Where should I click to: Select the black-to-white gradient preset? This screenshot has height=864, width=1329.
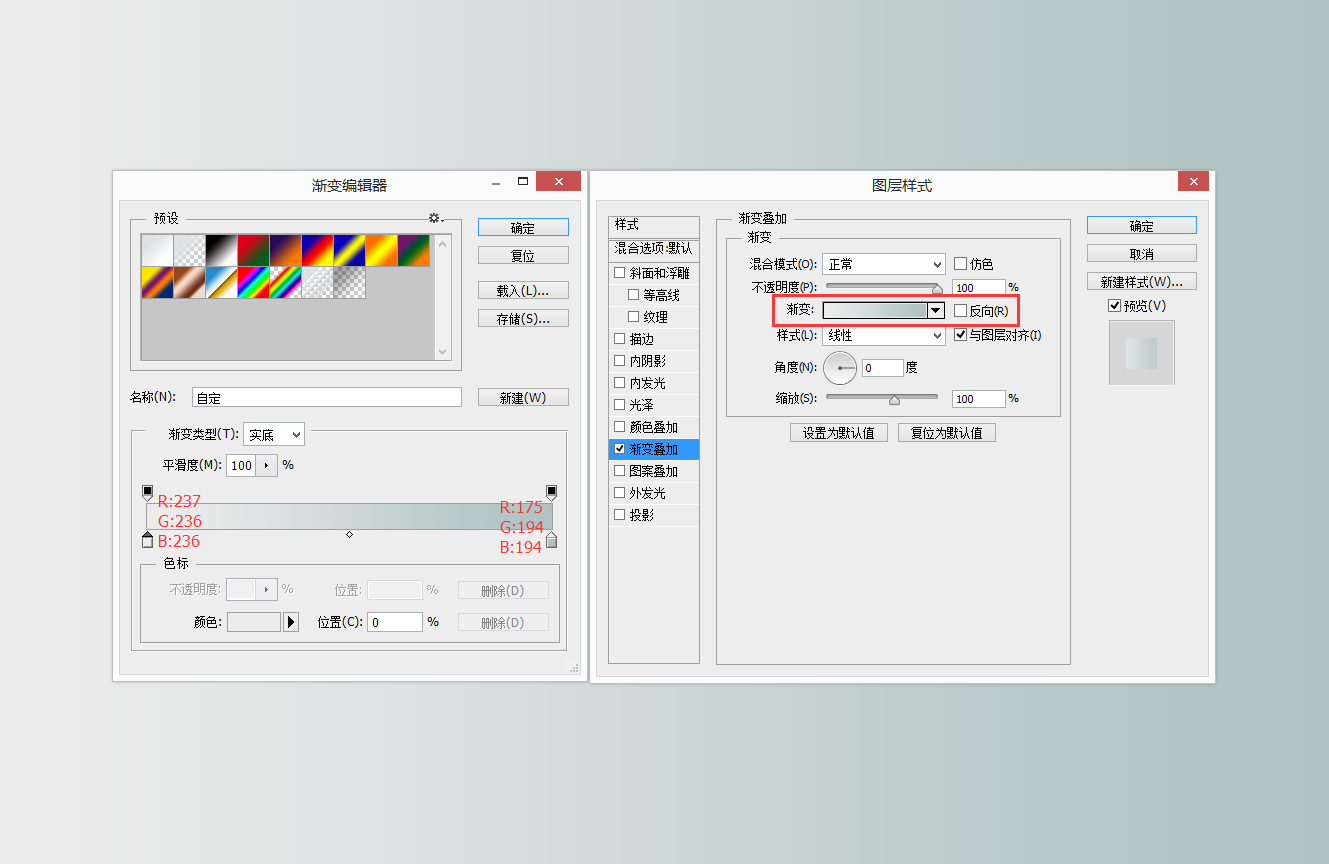(x=221, y=249)
